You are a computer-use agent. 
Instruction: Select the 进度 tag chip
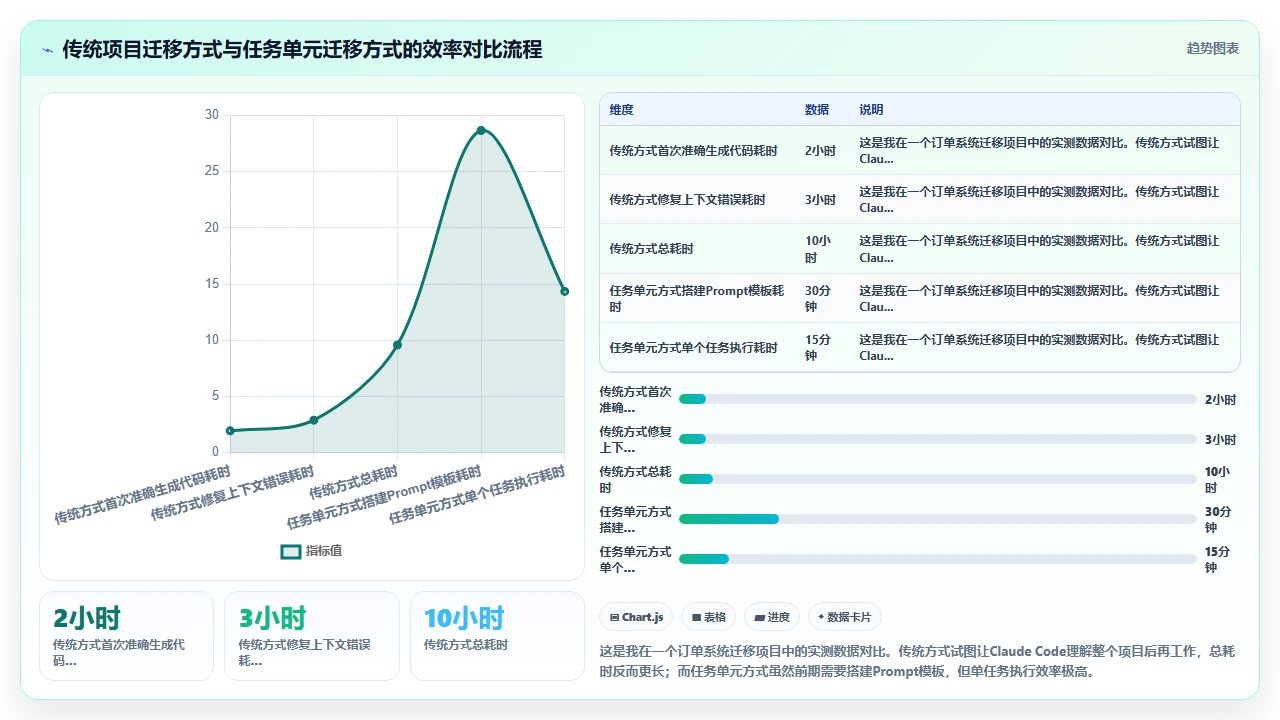tap(772, 617)
